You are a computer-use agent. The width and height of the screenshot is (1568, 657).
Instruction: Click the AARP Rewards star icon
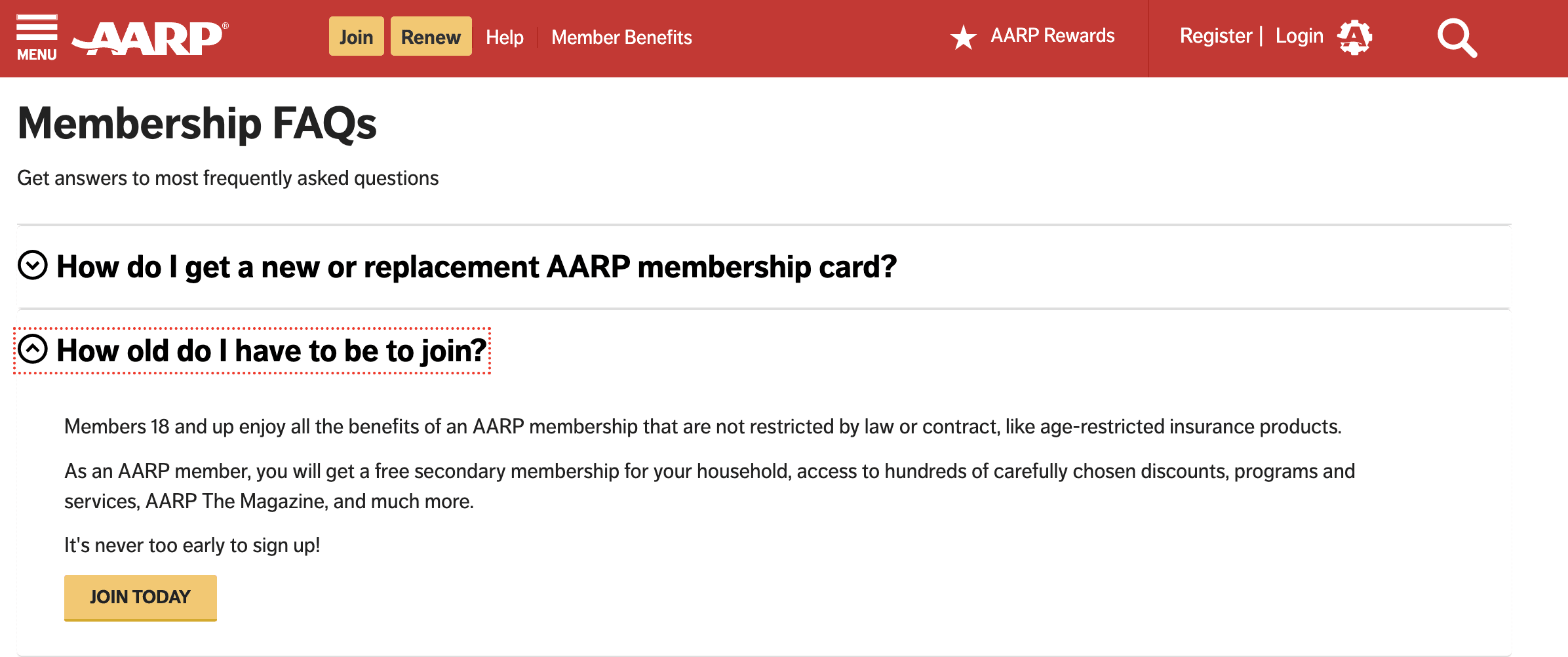(x=963, y=36)
